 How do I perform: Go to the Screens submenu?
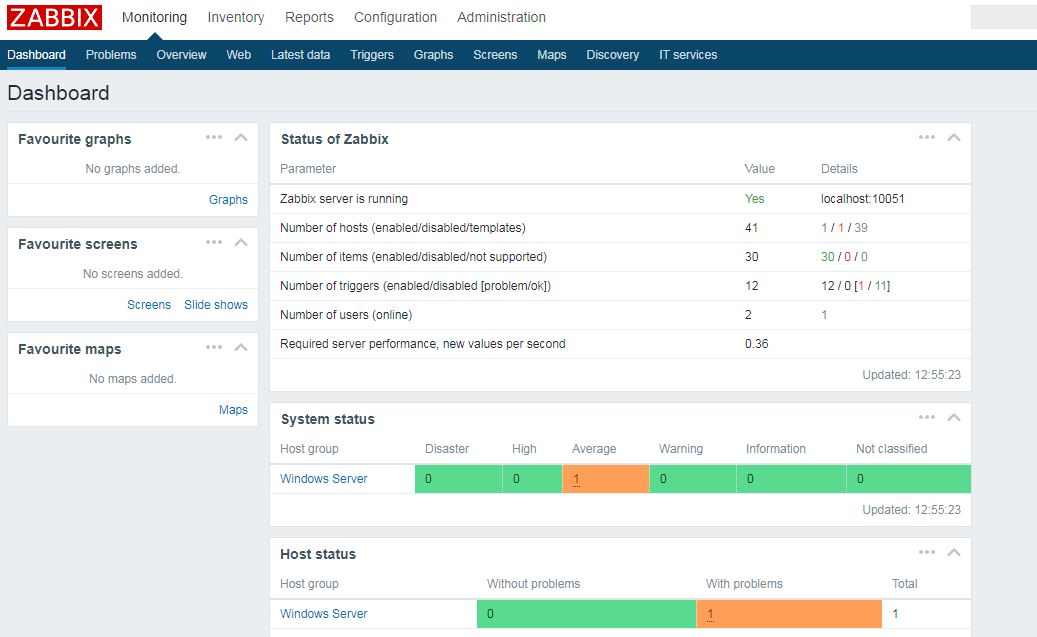point(495,55)
